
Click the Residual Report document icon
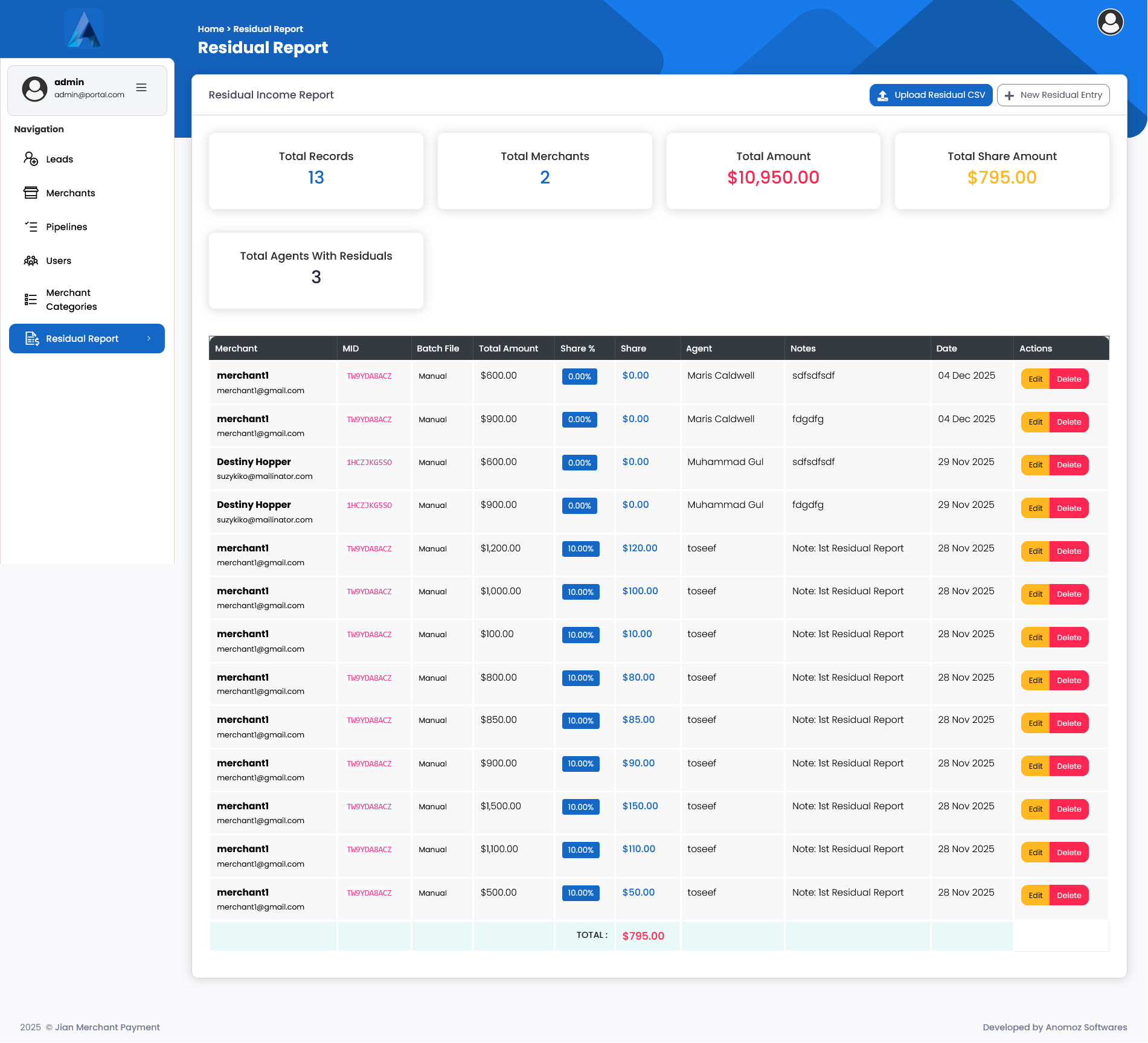coord(32,339)
